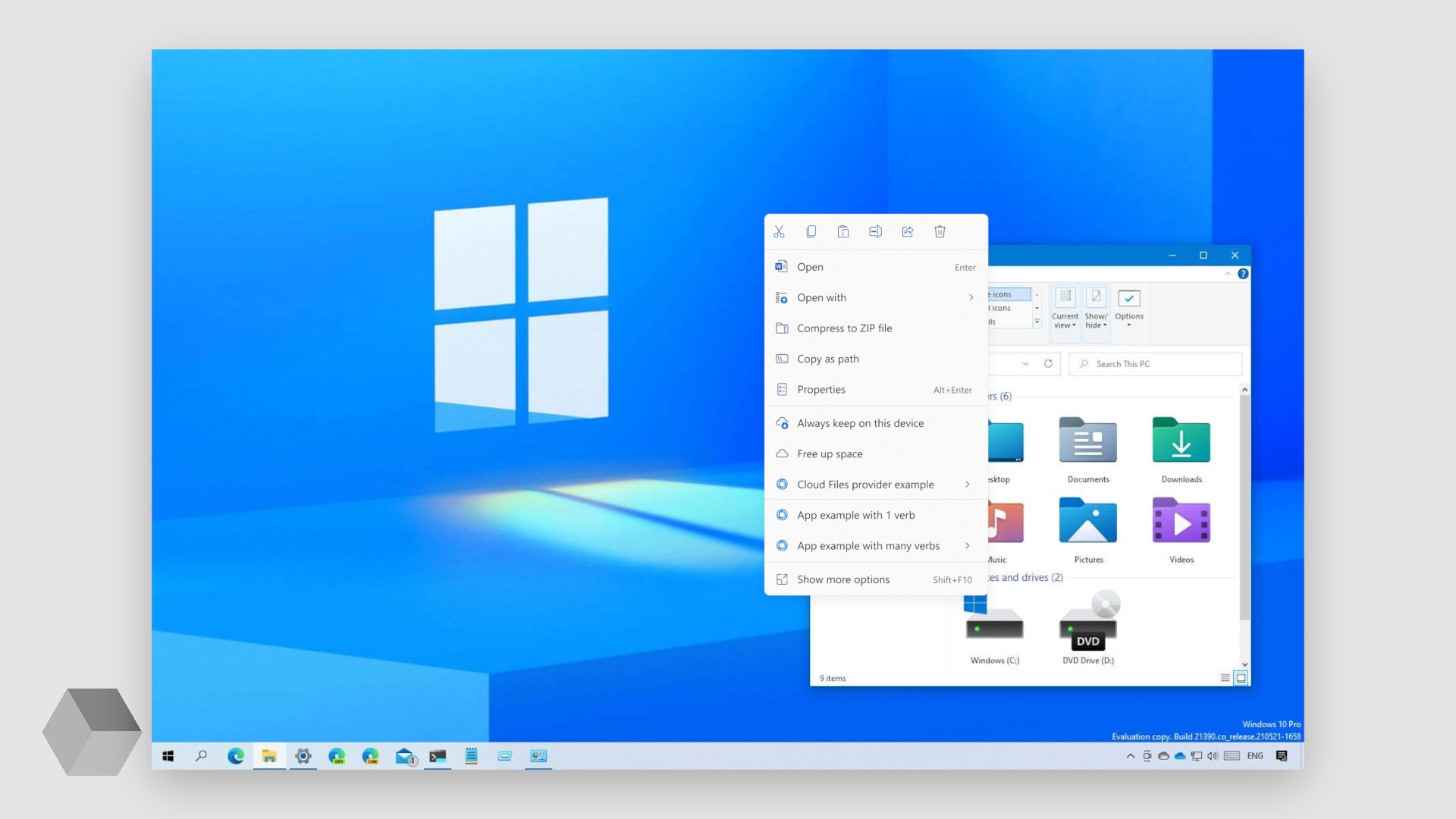Screen dimensions: 1456x819
Task: Select Compress to ZIP file
Action: pyautogui.click(x=876, y=328)
